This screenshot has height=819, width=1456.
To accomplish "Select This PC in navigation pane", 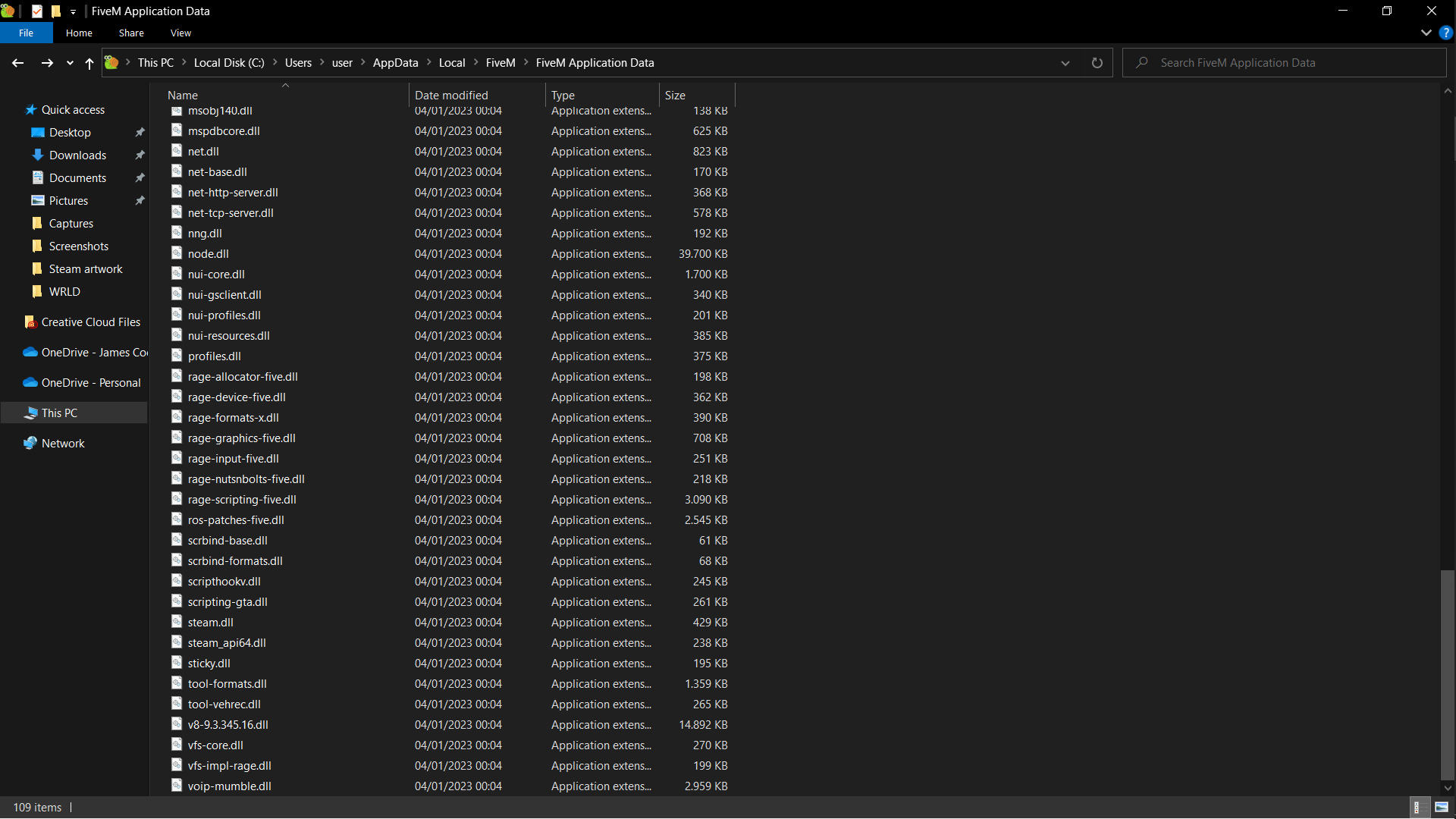I will (59, 413).
